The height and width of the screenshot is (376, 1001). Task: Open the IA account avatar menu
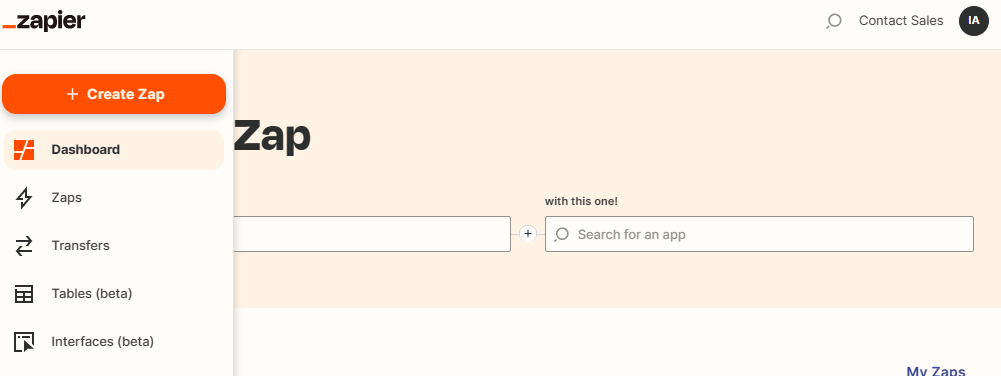[974, 21]
